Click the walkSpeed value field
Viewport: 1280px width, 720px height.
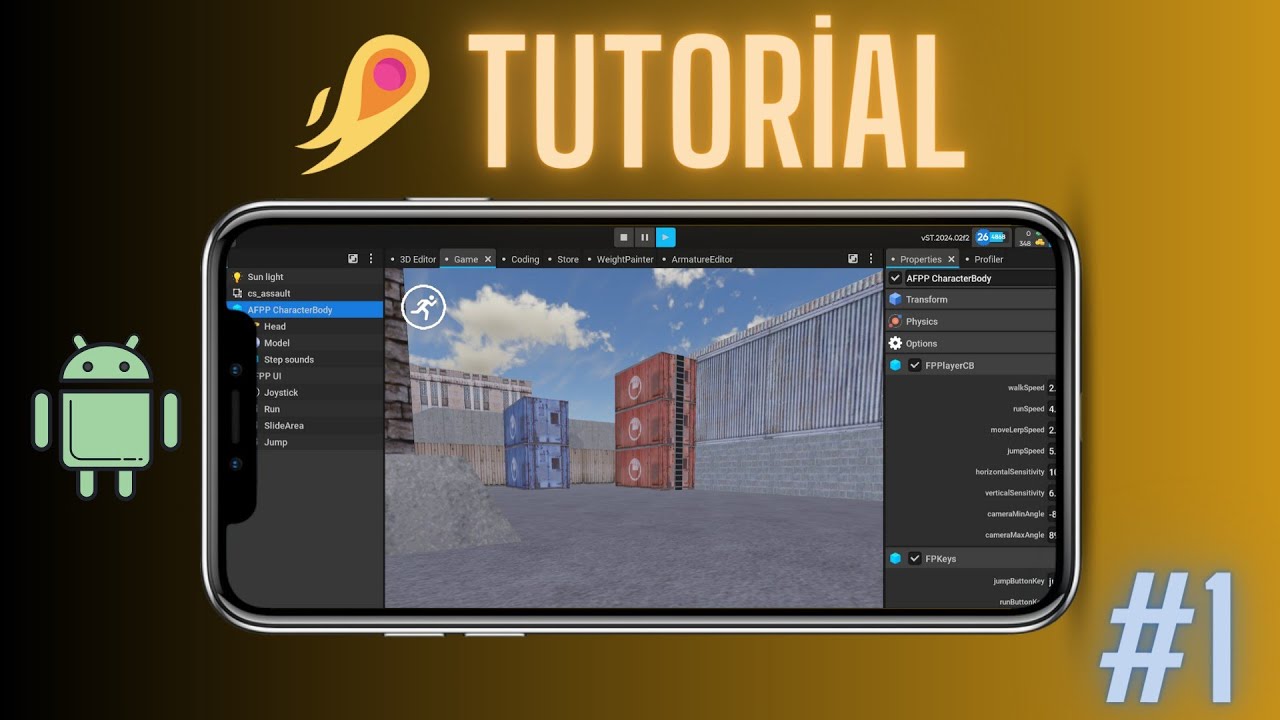click(1051, 387)
